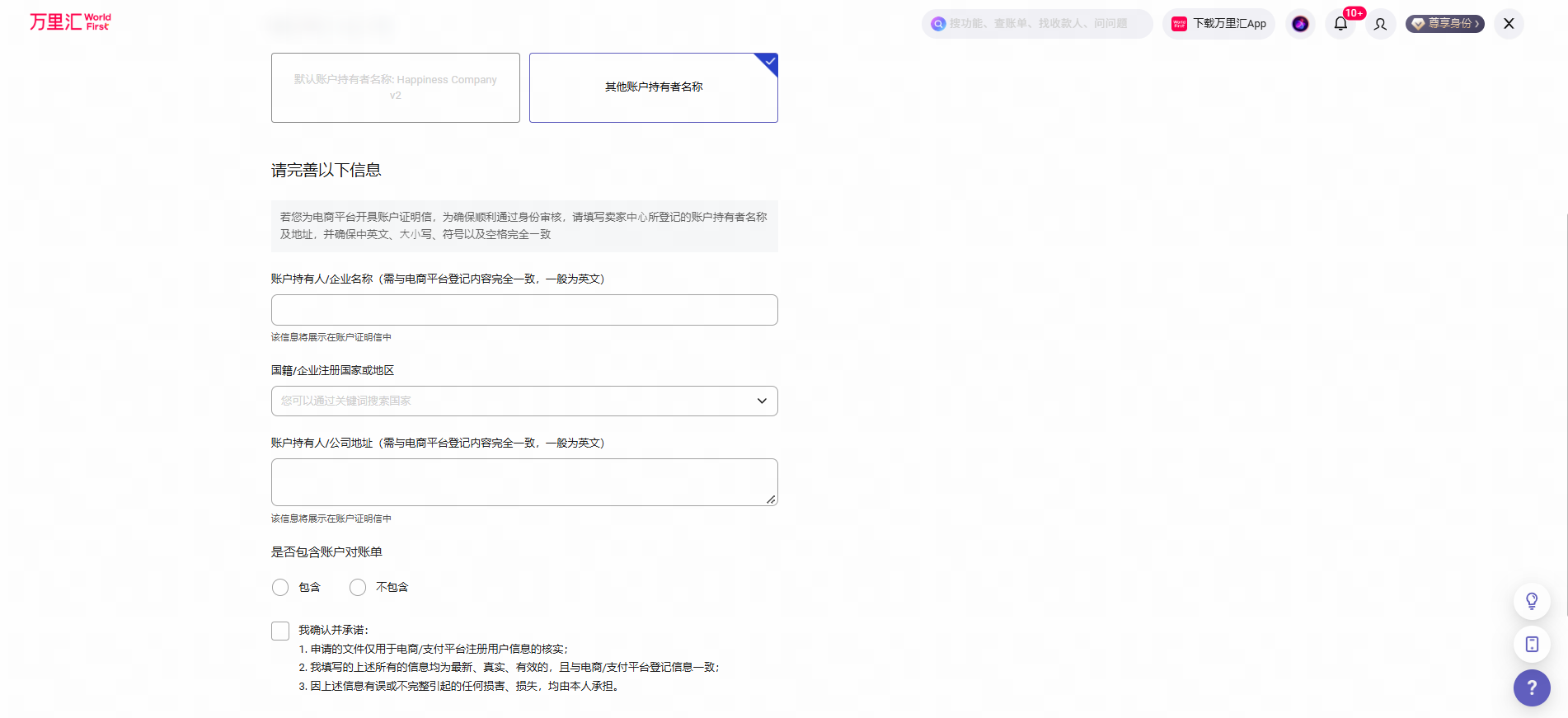Image resolution: width=1568 pixels, height=718 pixels.
Task: Select the 包含 radio option
Action: 280,587
